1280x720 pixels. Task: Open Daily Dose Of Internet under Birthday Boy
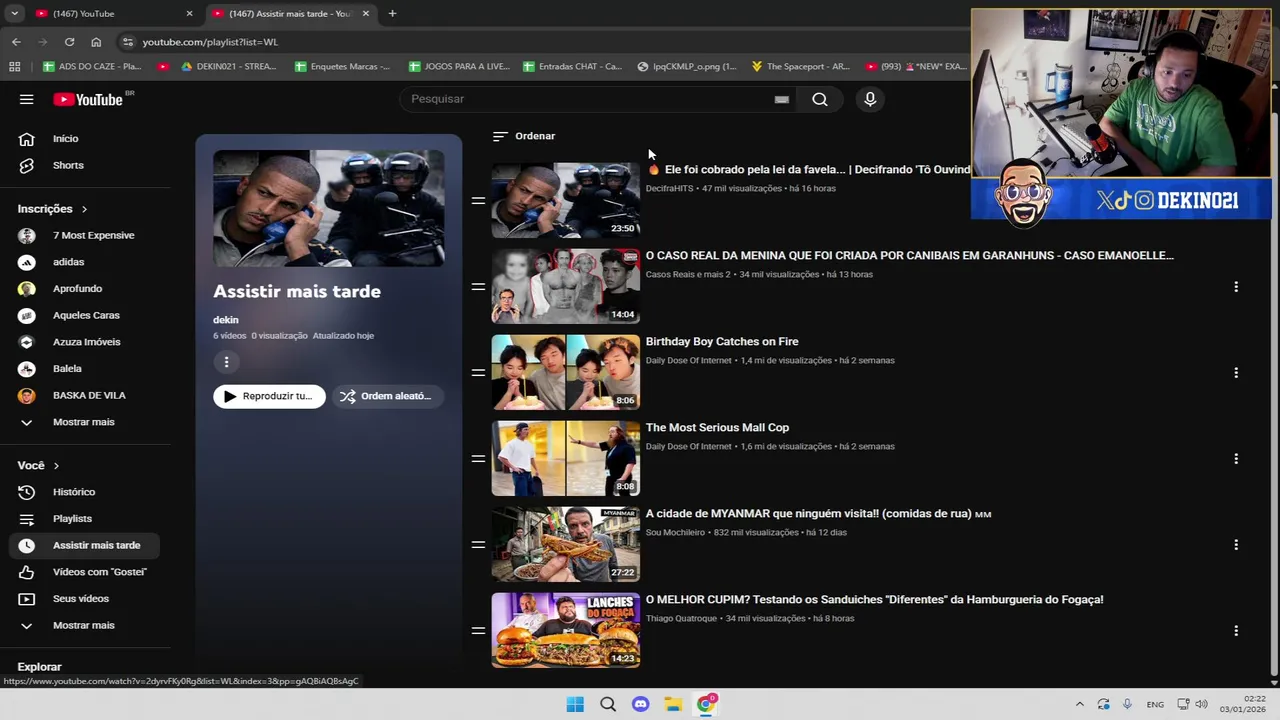(x=689, y=360)
